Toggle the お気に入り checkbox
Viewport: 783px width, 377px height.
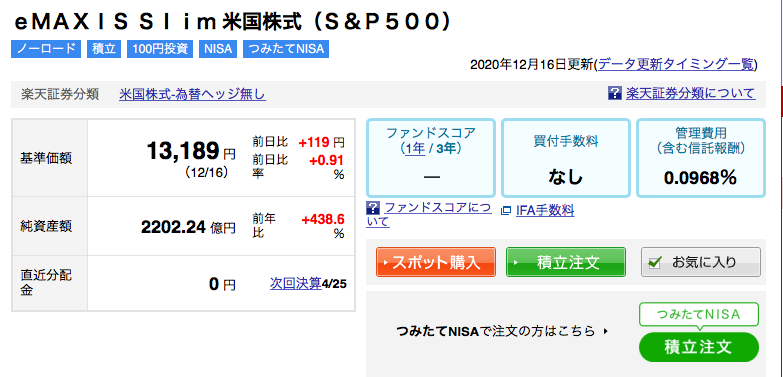(654, 262)
